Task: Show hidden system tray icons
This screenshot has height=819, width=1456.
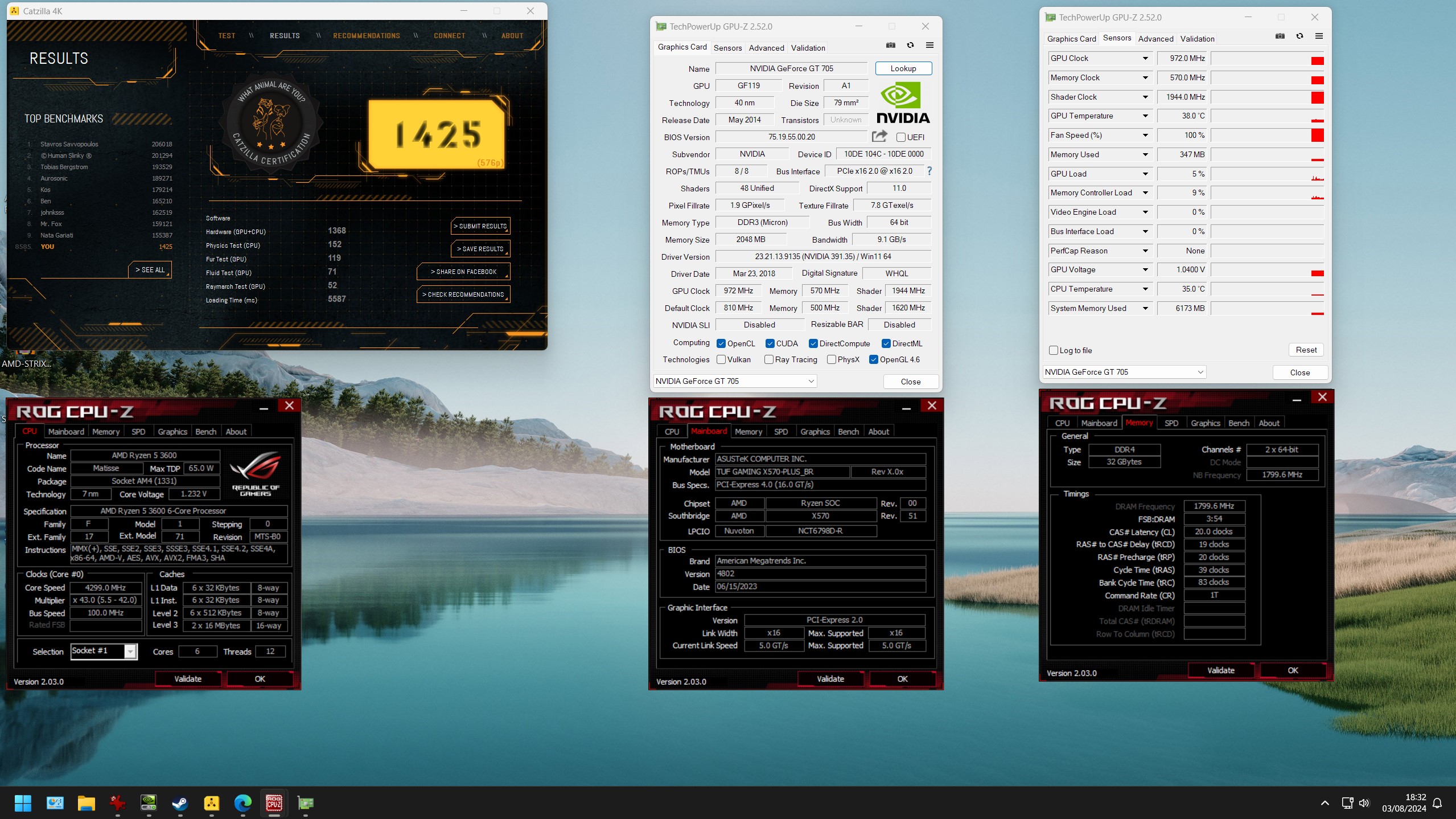Action: click(x=1325, y=803)
